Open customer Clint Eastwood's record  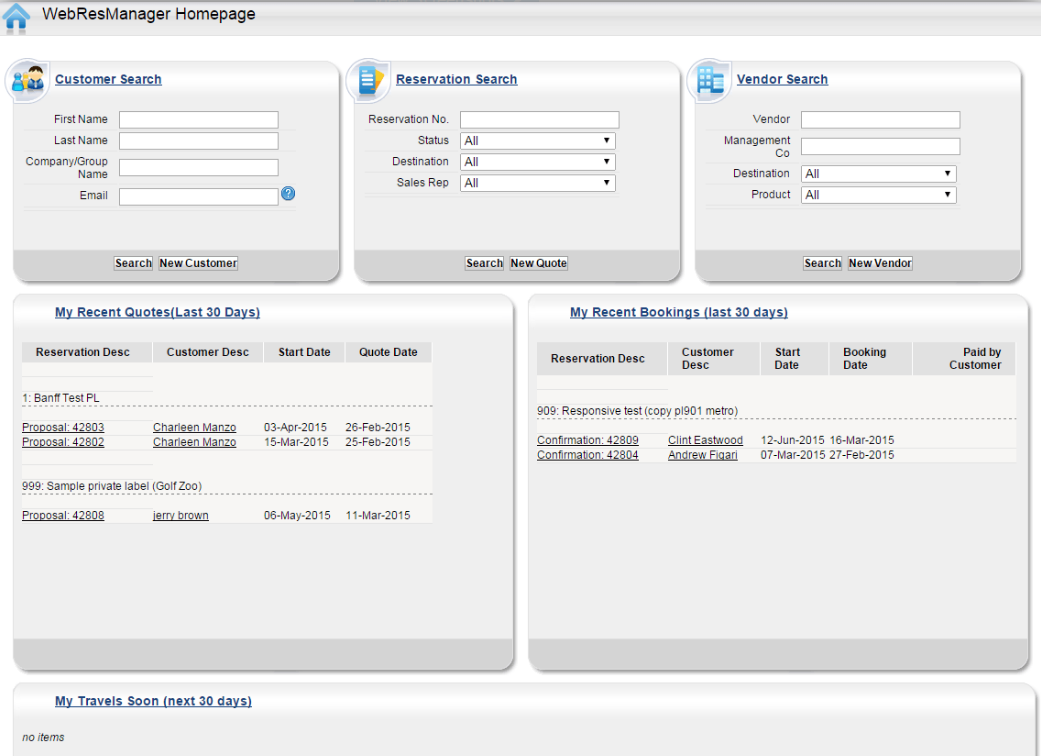(705, 439)
